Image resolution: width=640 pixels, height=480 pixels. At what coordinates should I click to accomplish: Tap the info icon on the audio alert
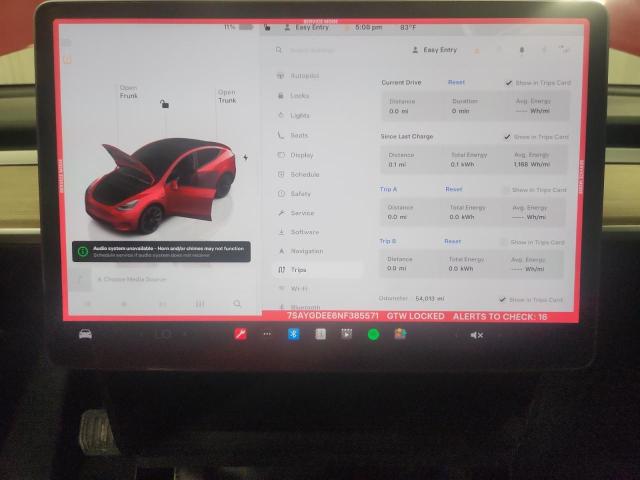click(x=83, y=251)
